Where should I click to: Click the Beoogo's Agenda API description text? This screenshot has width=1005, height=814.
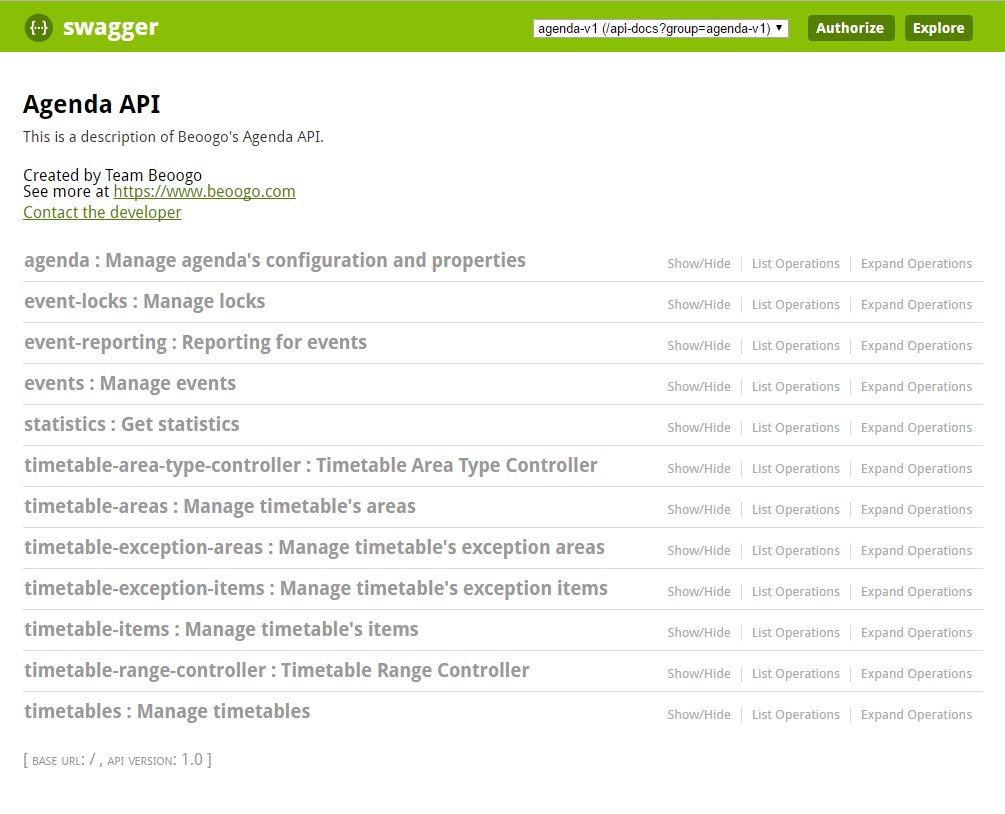(x=173, y=137)
